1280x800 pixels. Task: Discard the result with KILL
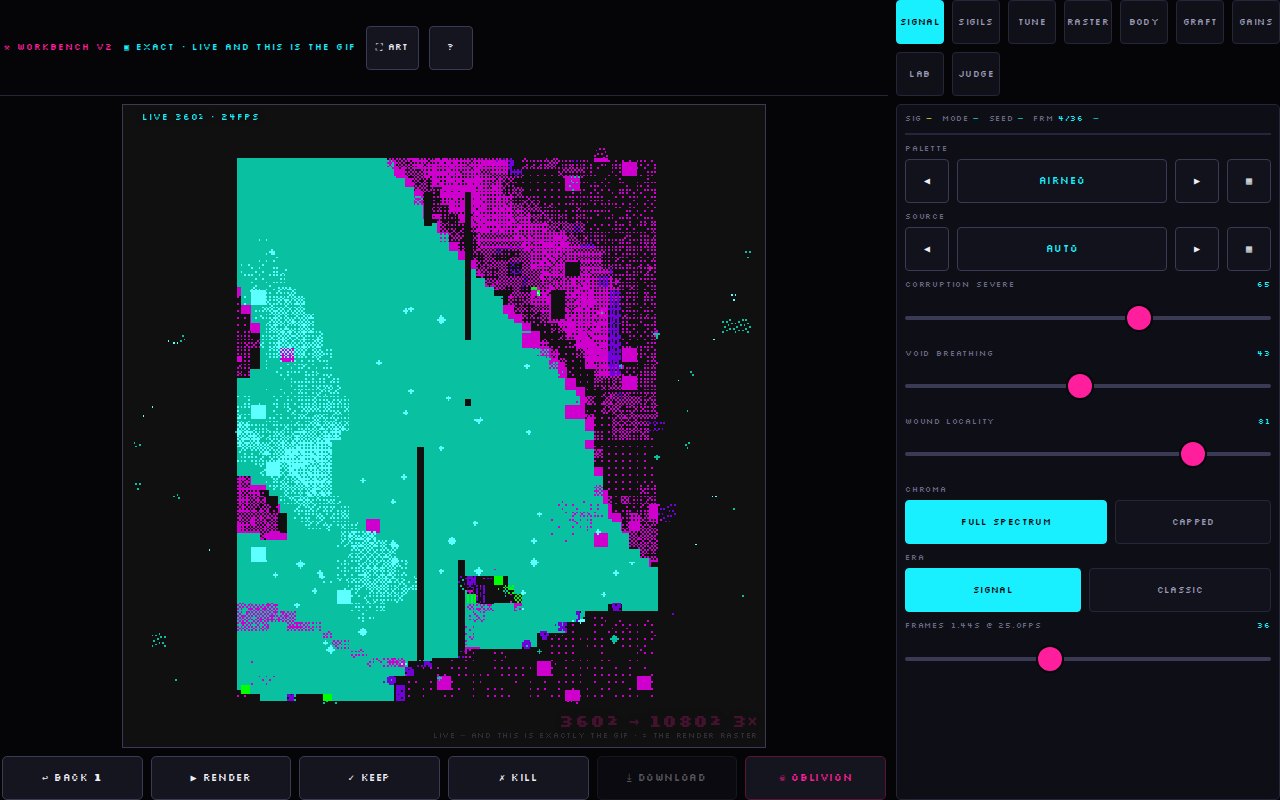pos(518,778)
